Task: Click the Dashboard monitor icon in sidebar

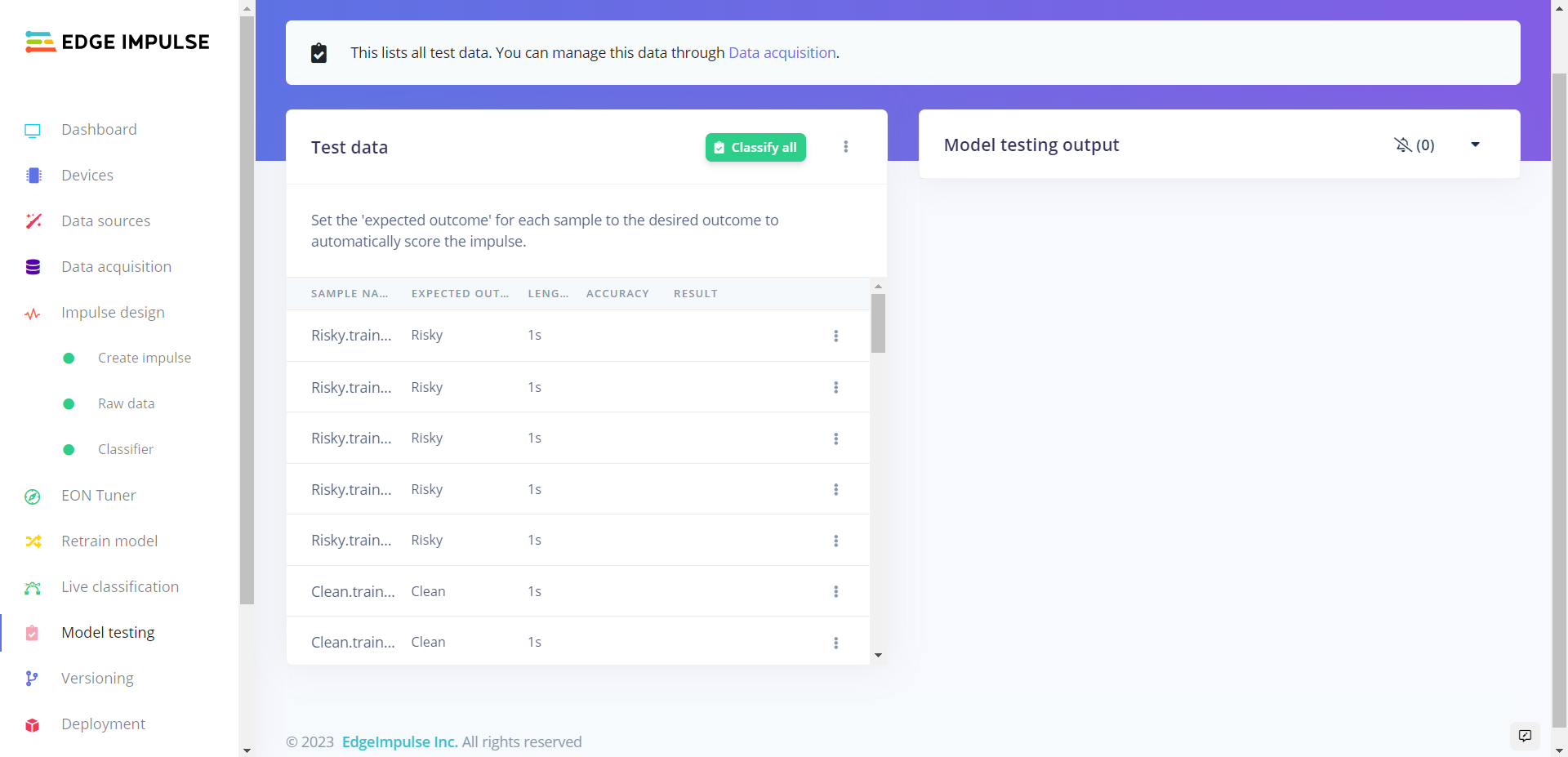Action: (33, 131)
